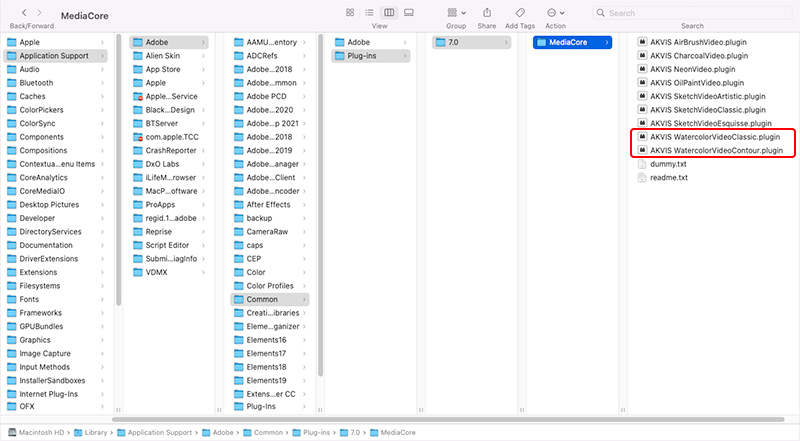Viewport: 800px width, 441px height.
Task: Open the Group options dropdown
Action: (456, 12)
